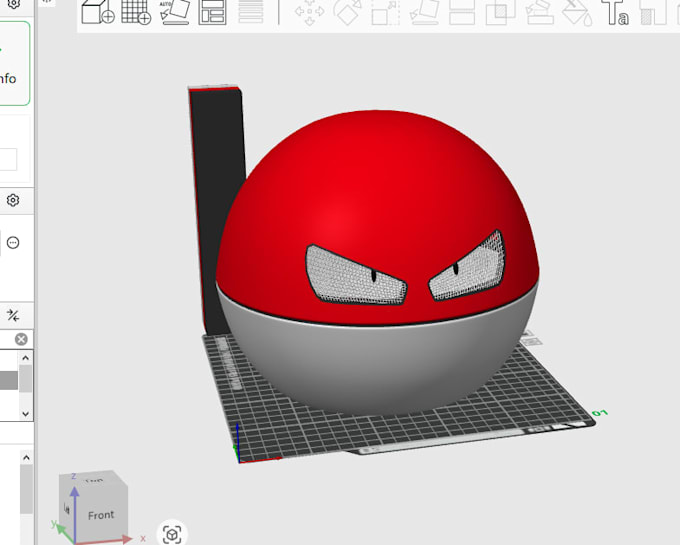Click the Add model cube icon

pyautogui.click(x=98, y=11)
